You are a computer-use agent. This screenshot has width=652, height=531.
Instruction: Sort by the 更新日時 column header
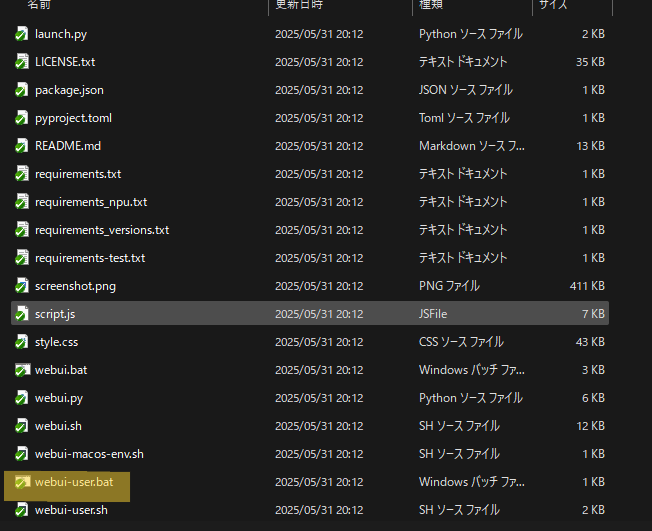click(x=299, y=5)
